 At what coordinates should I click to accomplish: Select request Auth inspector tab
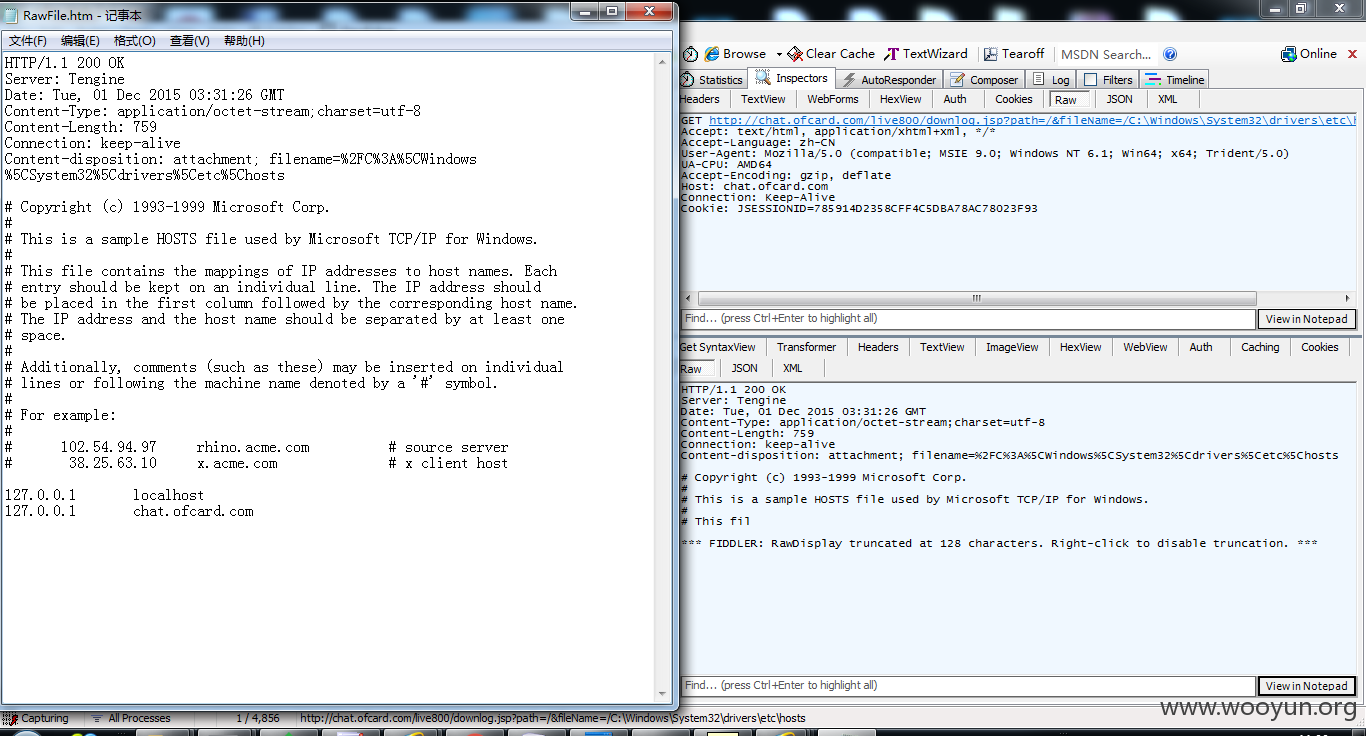click(x=955, y=99)
